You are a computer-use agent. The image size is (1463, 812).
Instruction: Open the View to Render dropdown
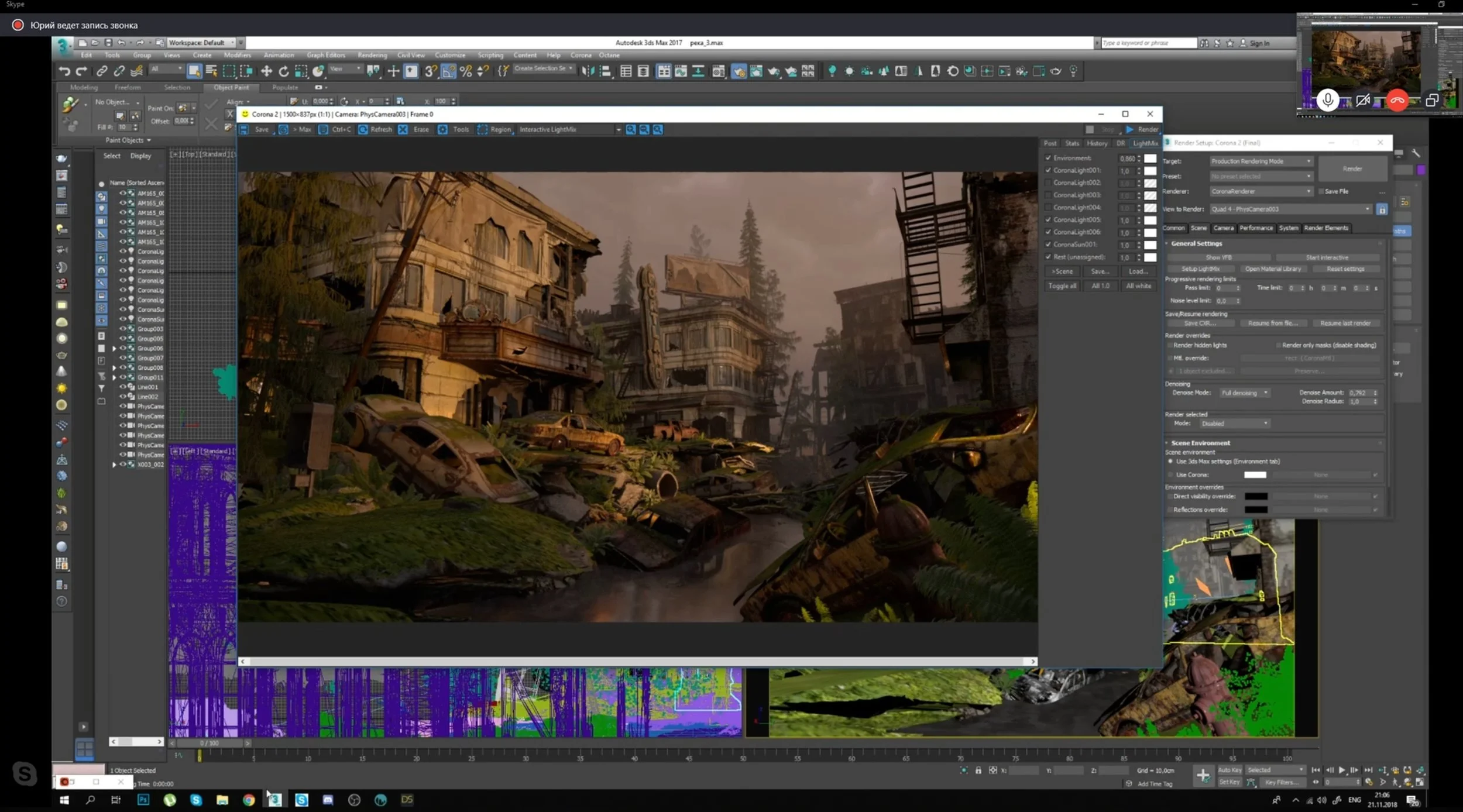[1290, 209]
